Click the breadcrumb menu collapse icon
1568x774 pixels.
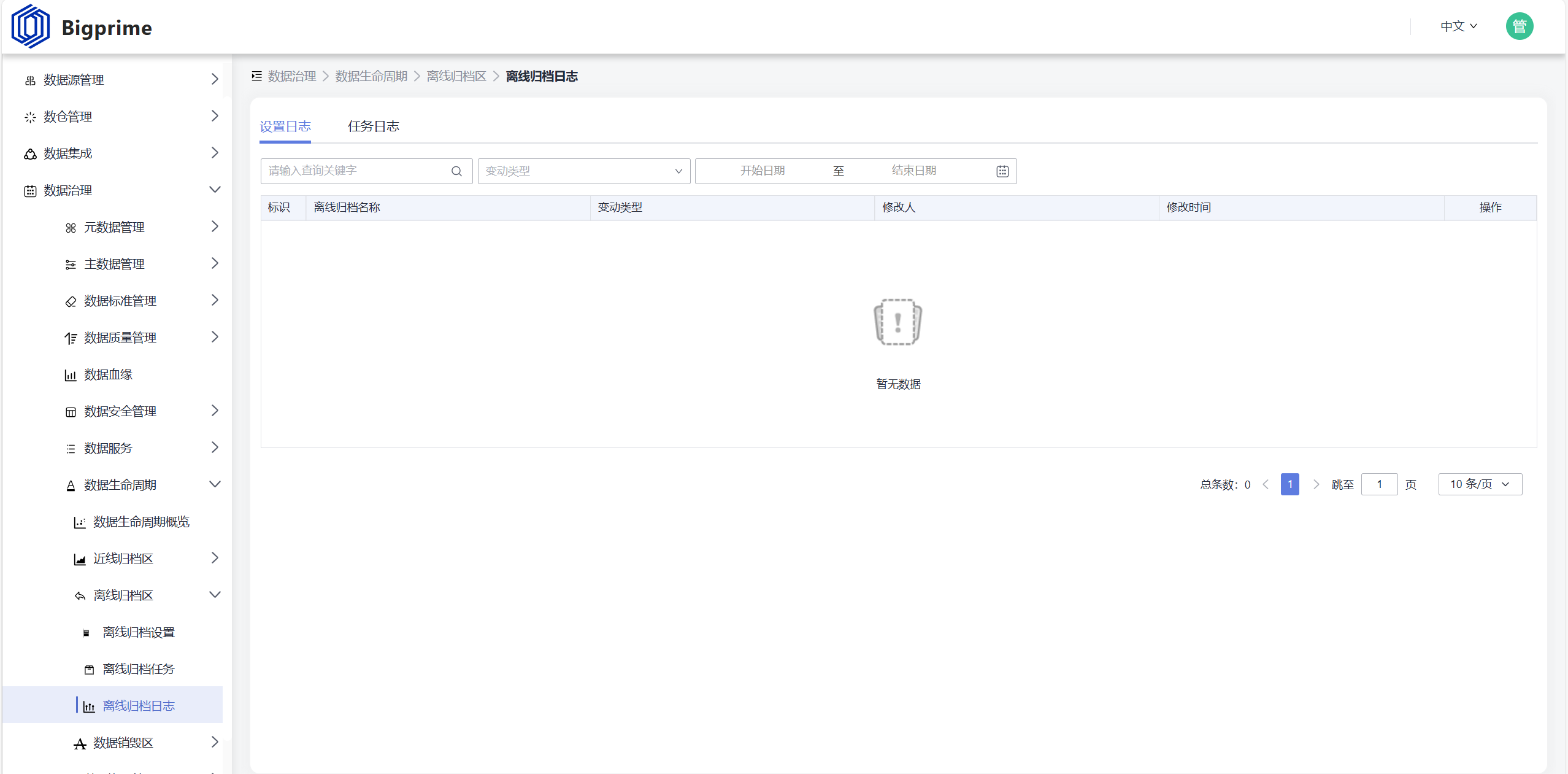tap(257, 76)
